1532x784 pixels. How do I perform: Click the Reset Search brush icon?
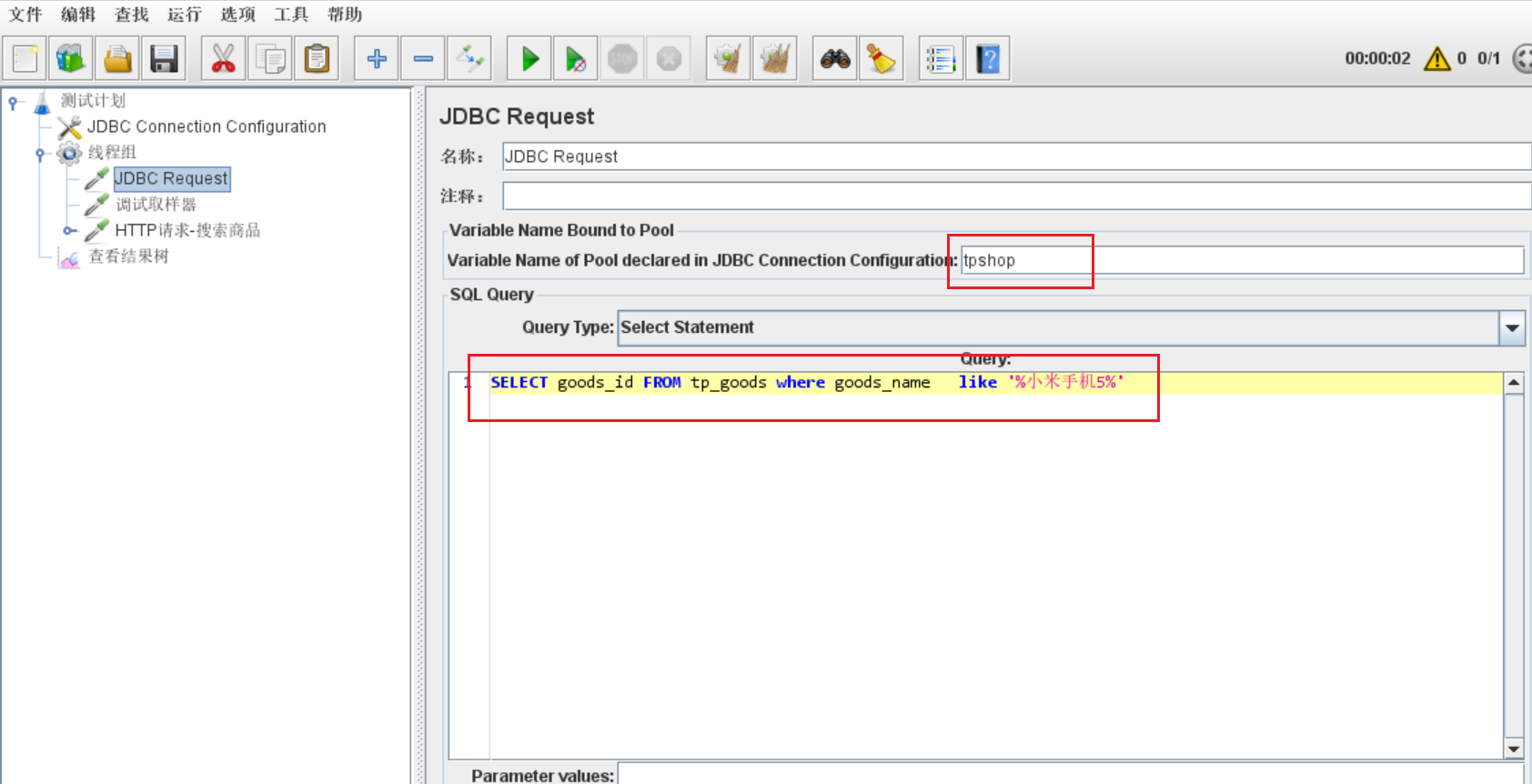882,59
